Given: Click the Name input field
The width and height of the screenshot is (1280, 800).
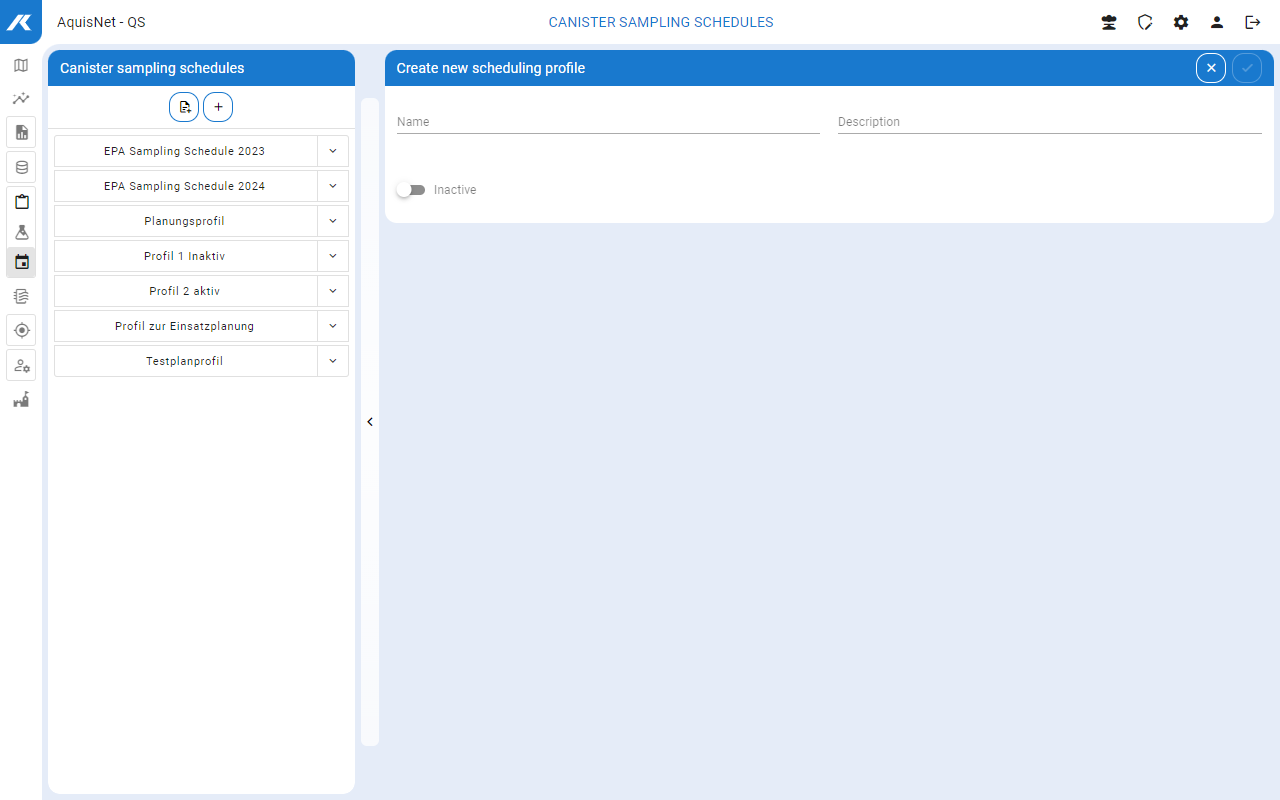Looking at the screenshot, I should pyautogui.click(x=608, y=122).
